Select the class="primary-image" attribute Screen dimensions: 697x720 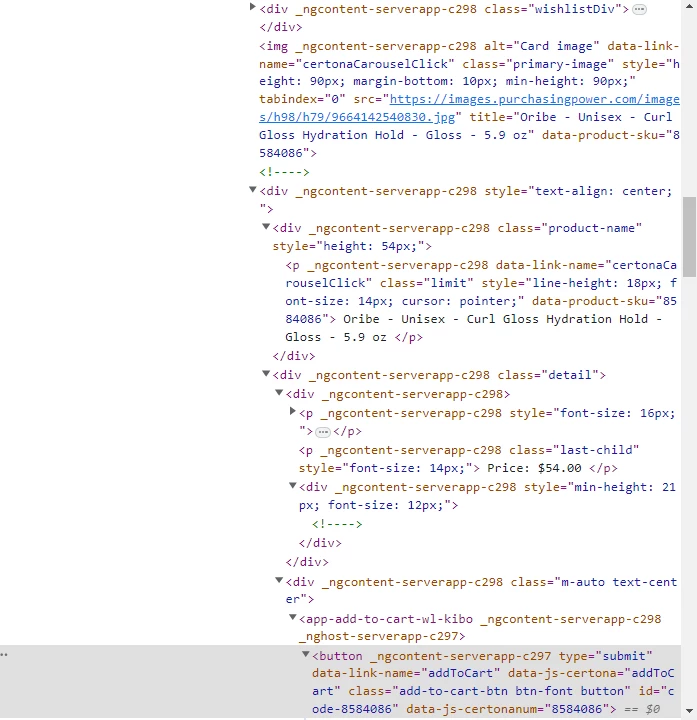point(538,64)
